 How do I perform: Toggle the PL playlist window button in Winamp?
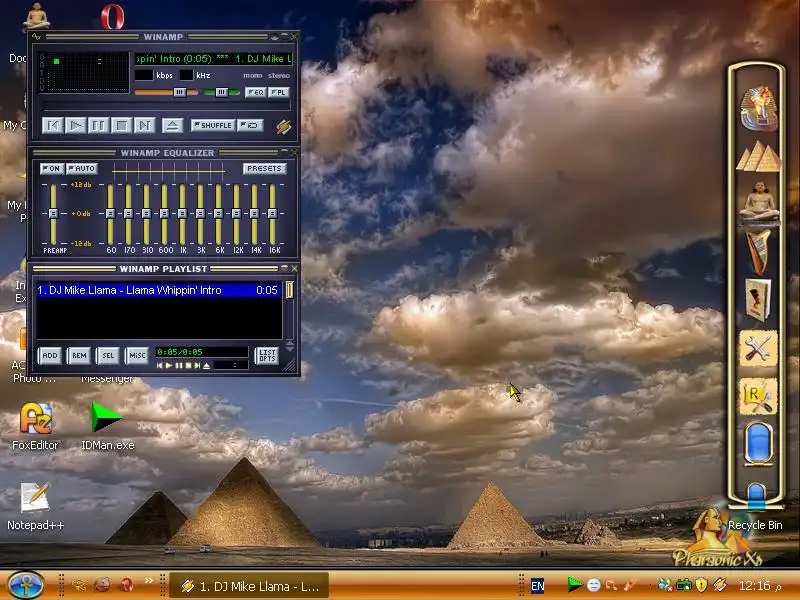[x=279, y=92]
